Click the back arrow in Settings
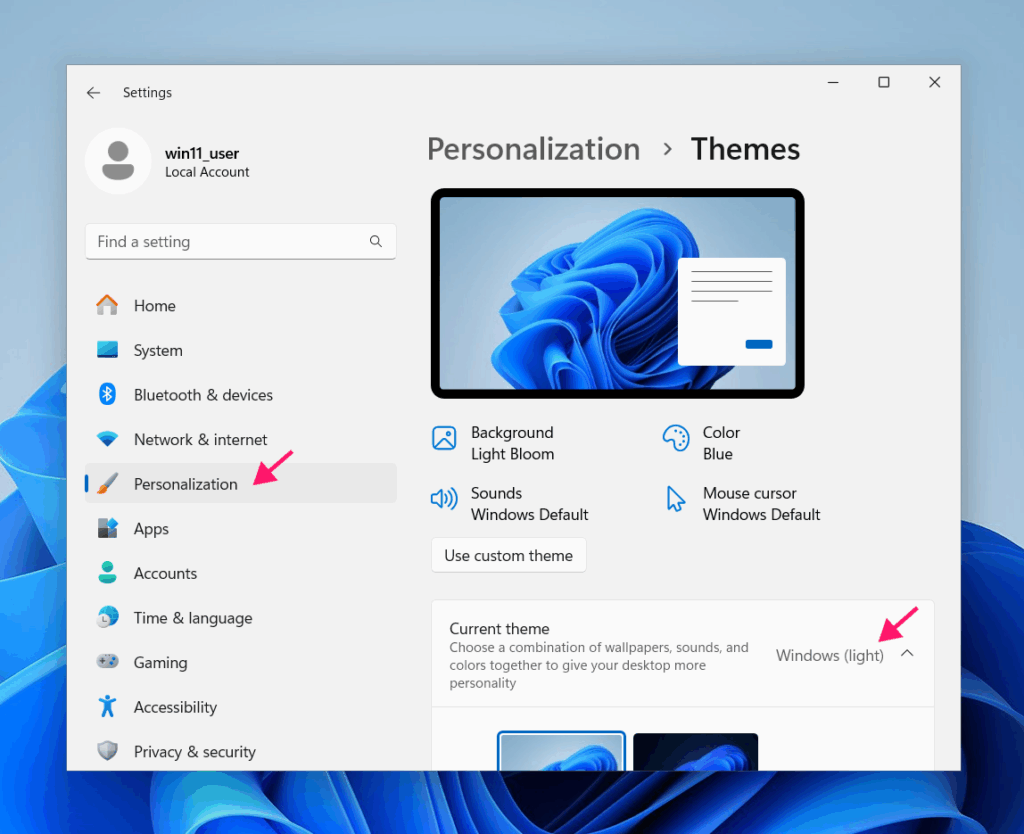This screenshot has width=1024, height=834. point(93,93)
